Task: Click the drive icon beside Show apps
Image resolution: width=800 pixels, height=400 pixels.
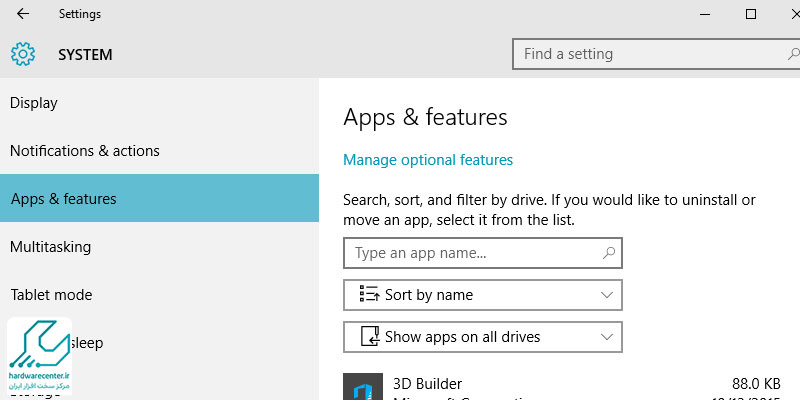Action: click(x=370, y=337)
